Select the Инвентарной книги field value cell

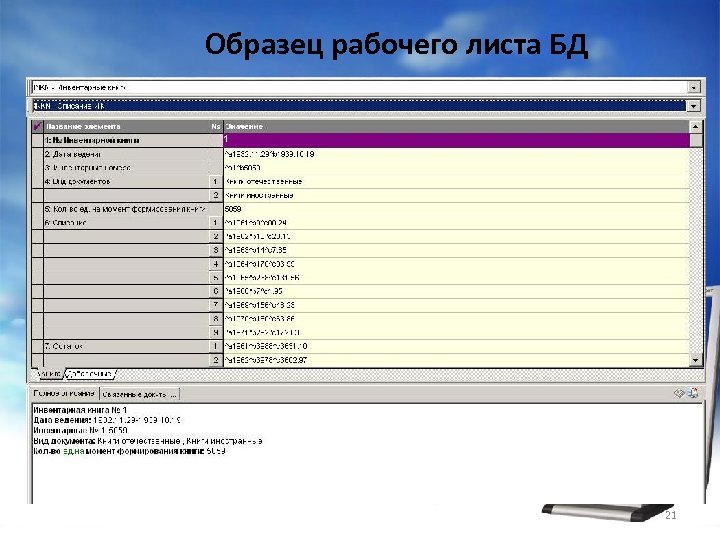pos(456,140)
